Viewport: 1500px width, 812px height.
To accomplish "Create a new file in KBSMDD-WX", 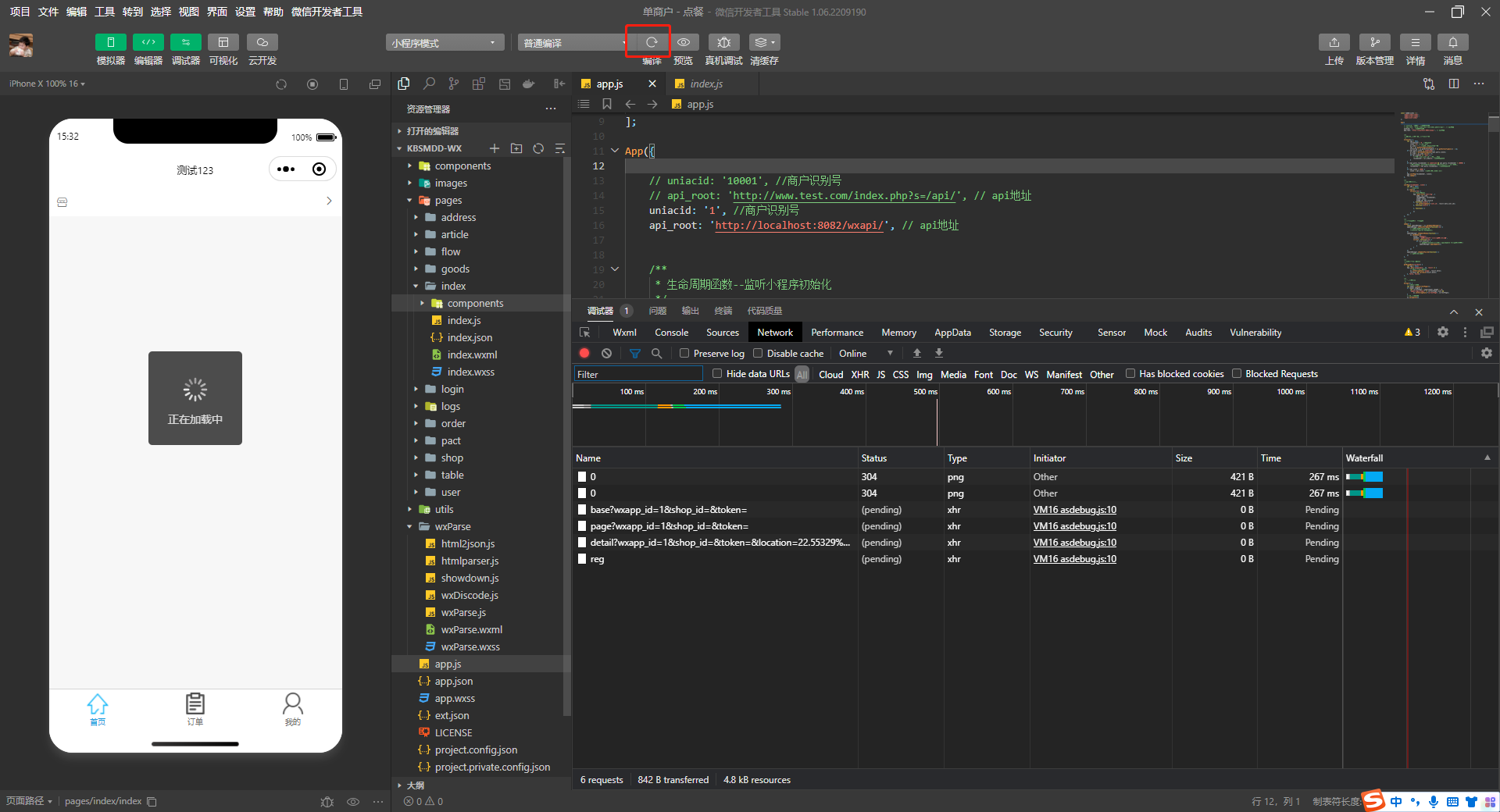I will (494, 148).
